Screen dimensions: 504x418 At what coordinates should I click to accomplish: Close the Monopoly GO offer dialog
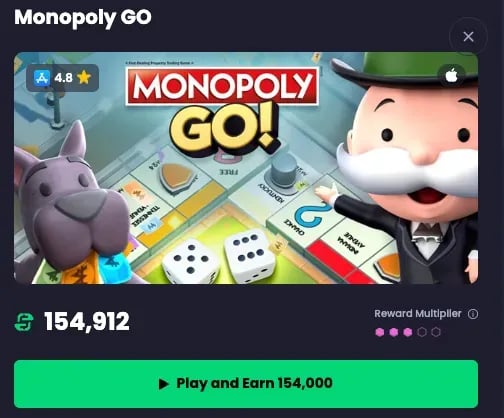point(468,36)
